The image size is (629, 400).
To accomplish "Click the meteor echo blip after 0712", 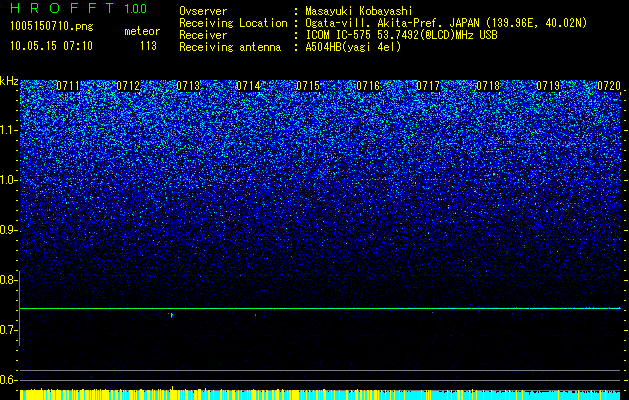I will point(171,315).
